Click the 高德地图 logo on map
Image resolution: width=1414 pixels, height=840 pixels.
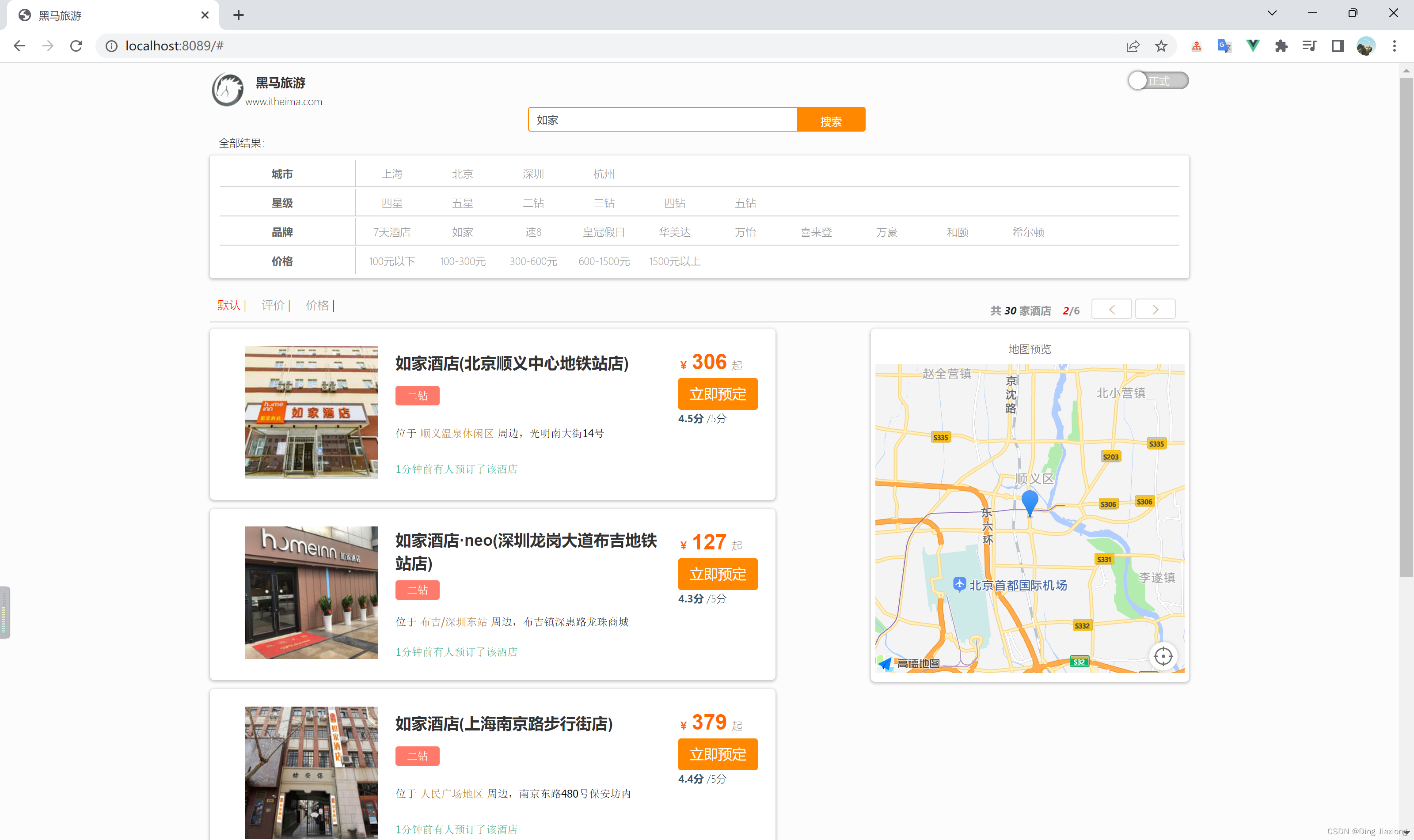click(909, 663)
